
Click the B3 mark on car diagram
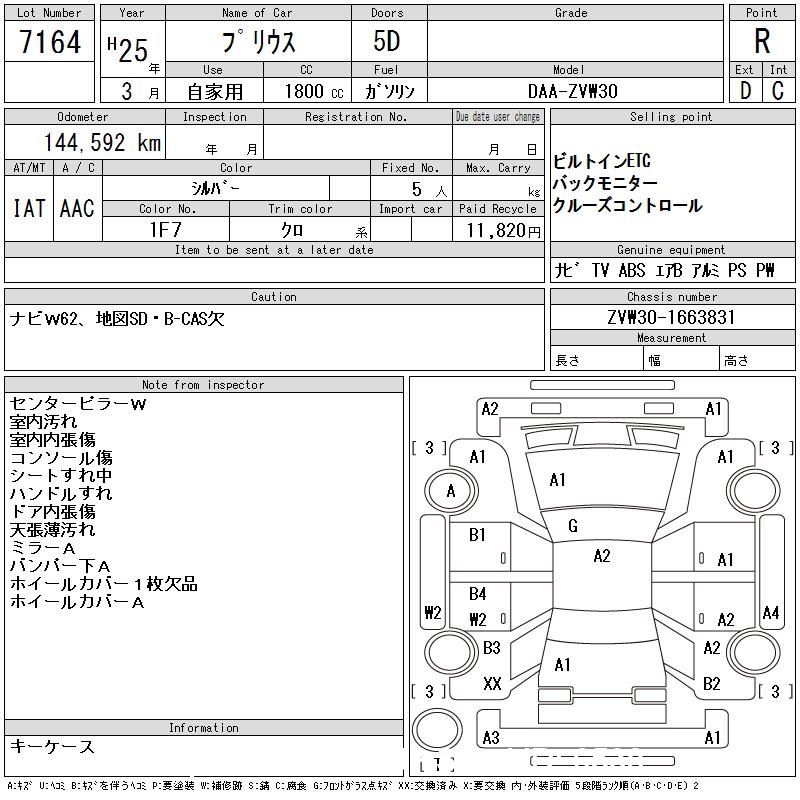pos(492,648)
